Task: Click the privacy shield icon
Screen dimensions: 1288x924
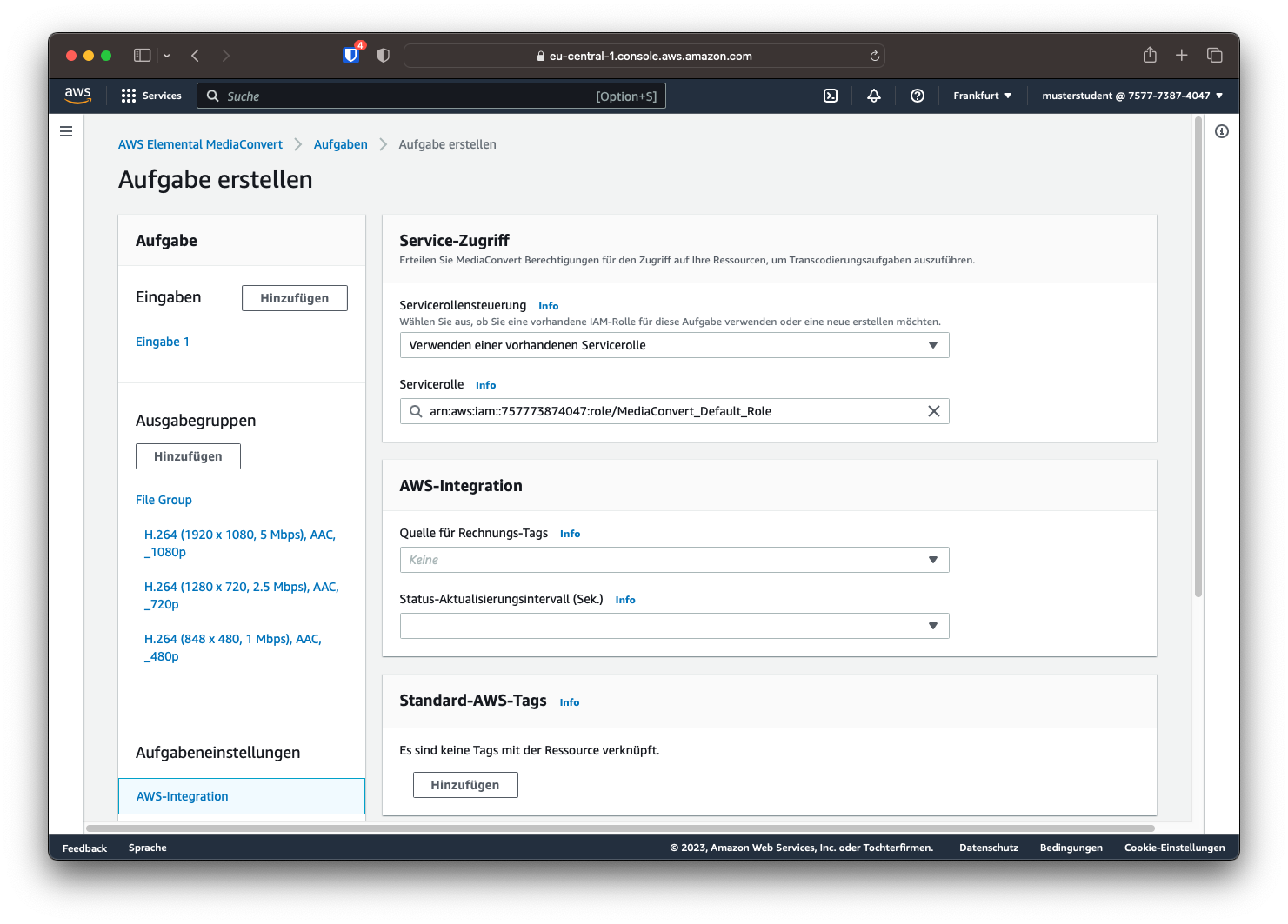Action: [384, 55]
